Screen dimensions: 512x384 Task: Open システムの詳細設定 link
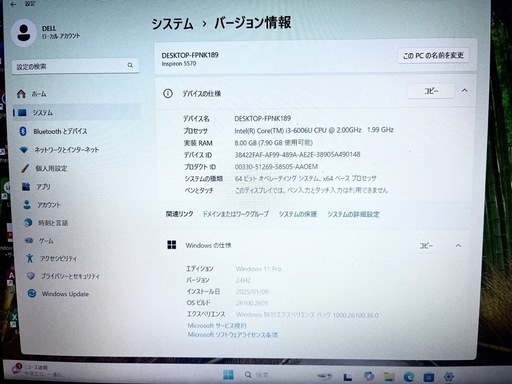coord(353,214)
